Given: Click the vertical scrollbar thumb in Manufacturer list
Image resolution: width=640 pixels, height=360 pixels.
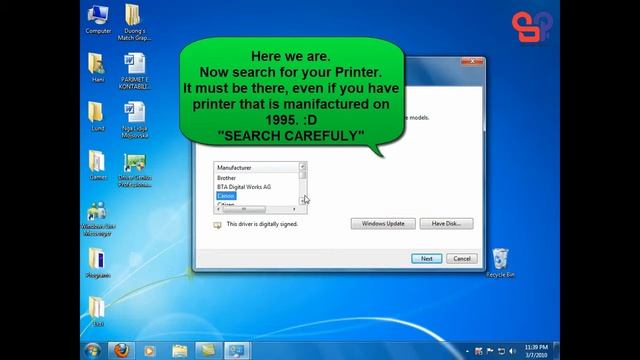Looking at the screenshot, I should [302, 175].
